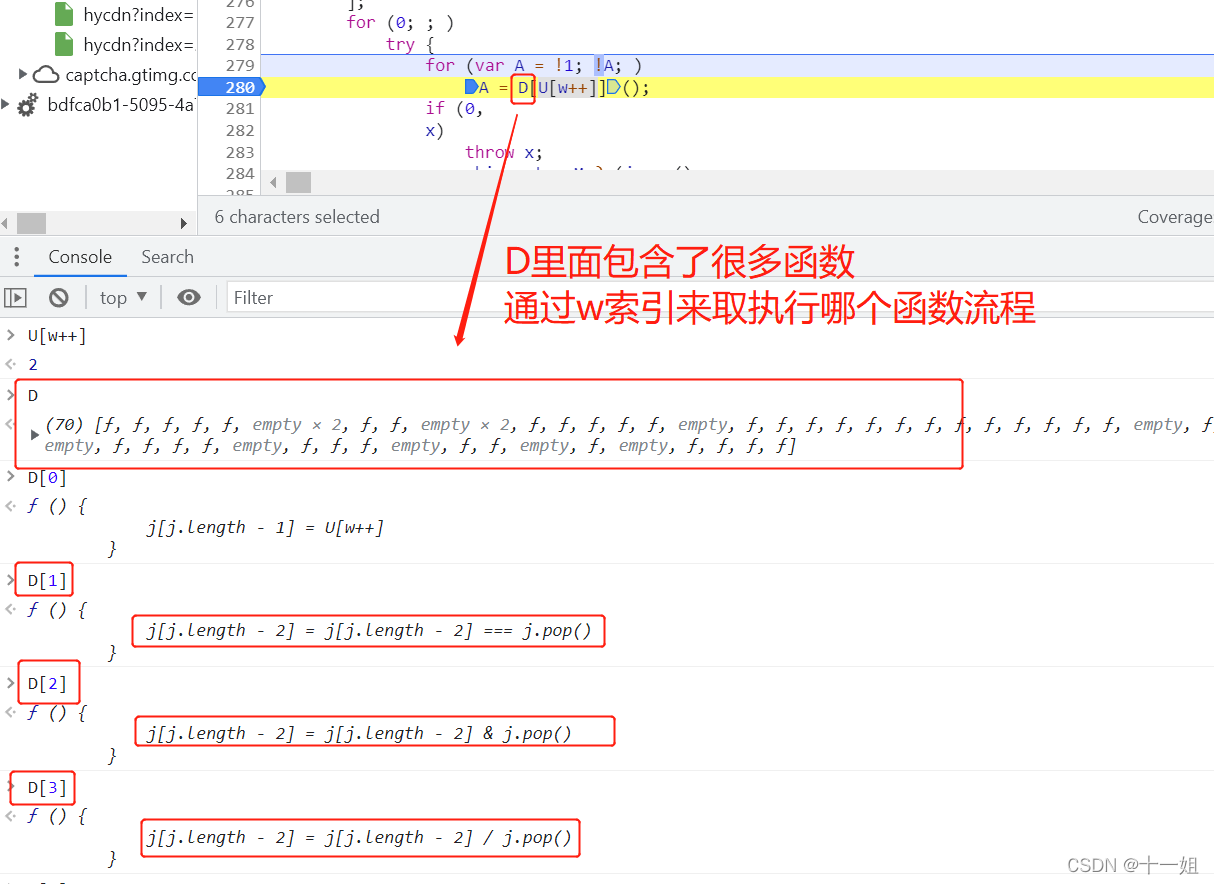1214x884 pixels.
Task: Clear the console with the ban icon
Action: pyautogui.click(x=59, y=297)
